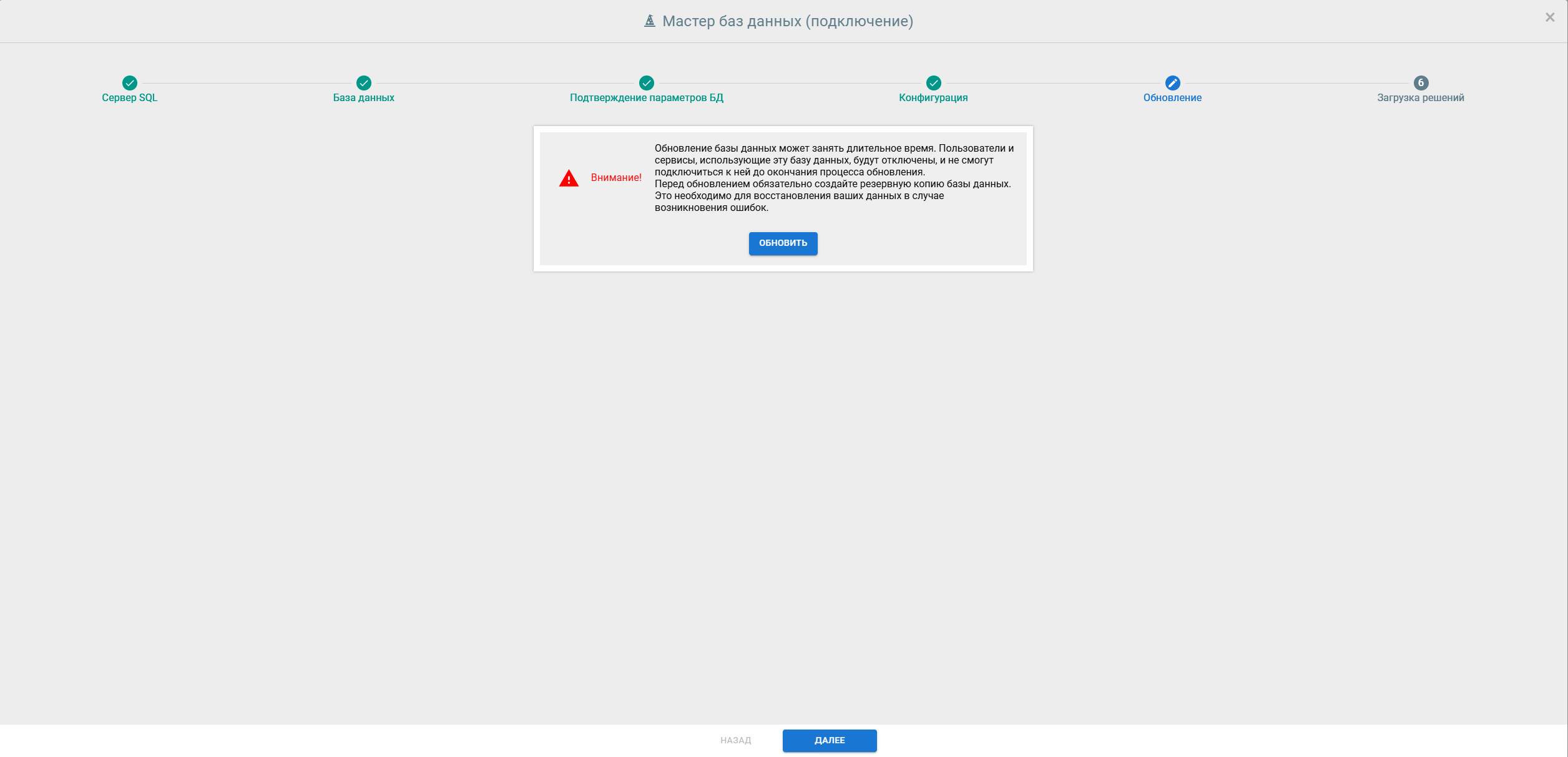Click the checkmark icon above Конфигурация
This screenshot has width=1568, height=757.
point(933,83)
